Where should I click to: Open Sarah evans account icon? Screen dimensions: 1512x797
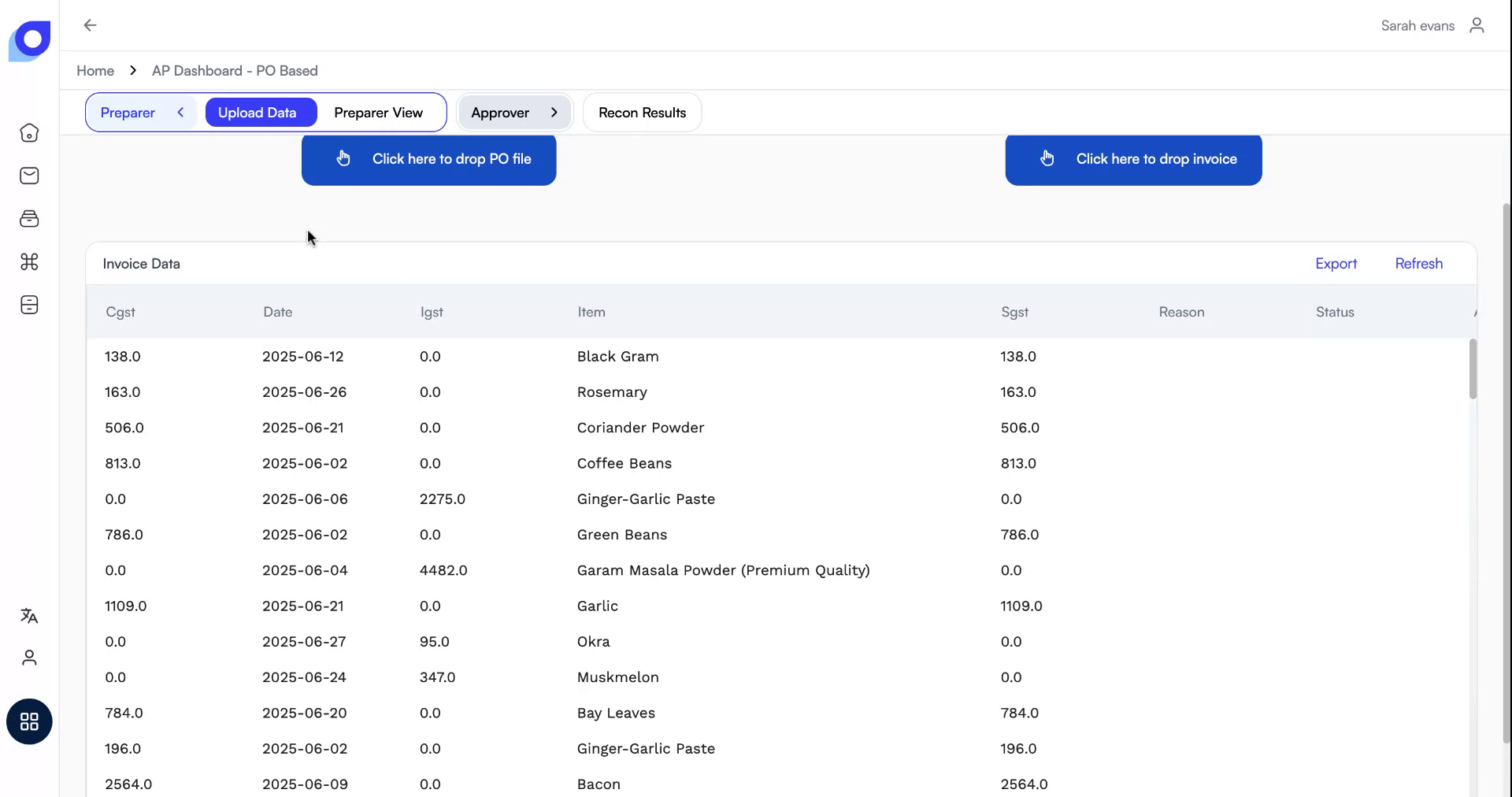pos(1477,25)
